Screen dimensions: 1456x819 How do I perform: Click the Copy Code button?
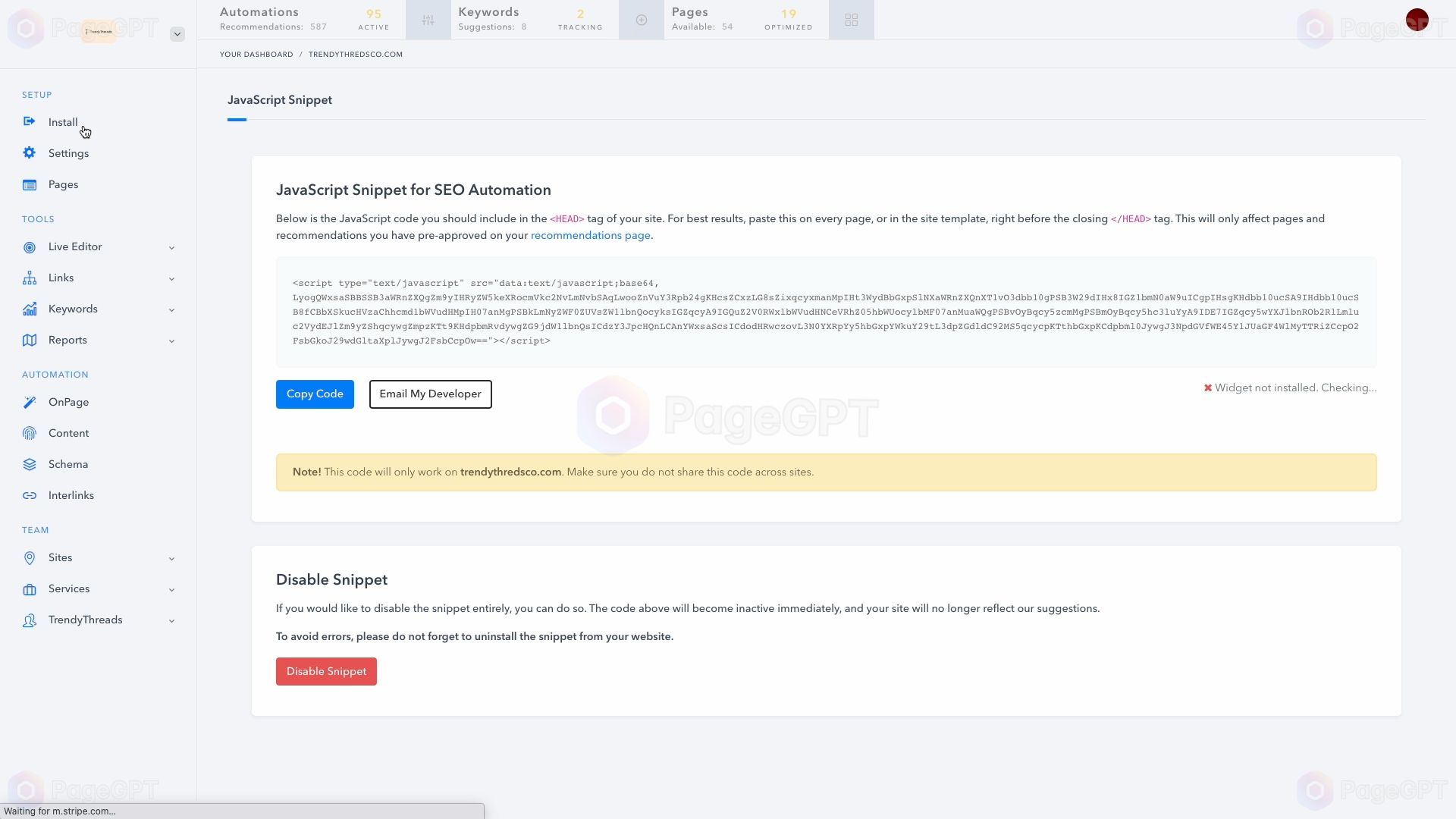315,394
